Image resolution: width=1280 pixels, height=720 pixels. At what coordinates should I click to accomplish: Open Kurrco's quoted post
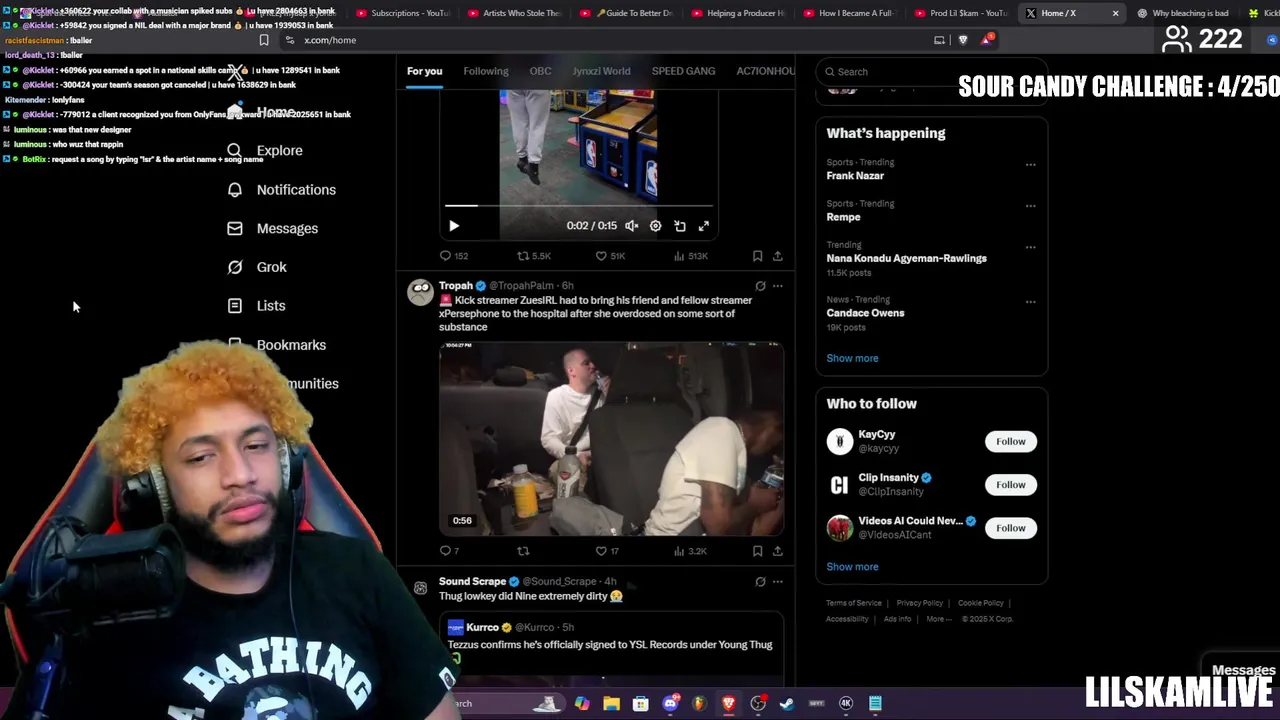[x=611, y=648]
